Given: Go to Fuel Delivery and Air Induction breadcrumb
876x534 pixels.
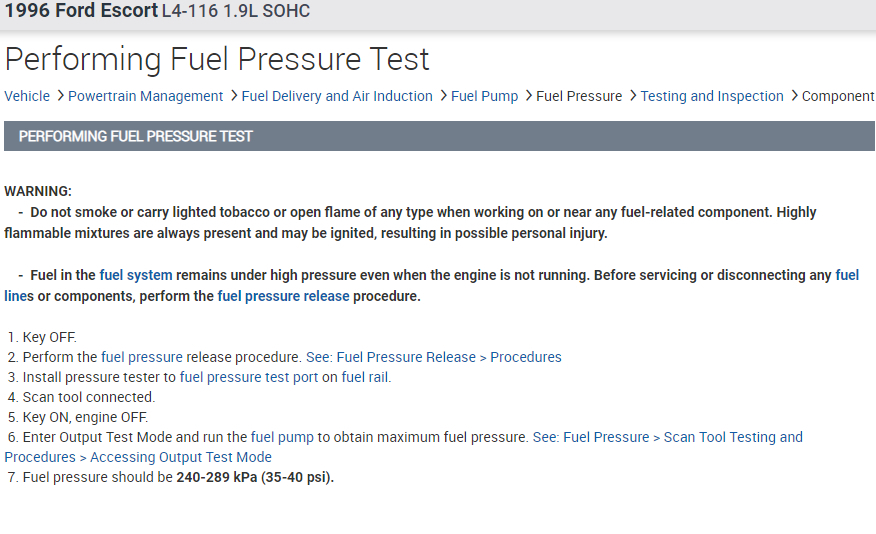Looking at the screenshot, I should pos(337,96).
